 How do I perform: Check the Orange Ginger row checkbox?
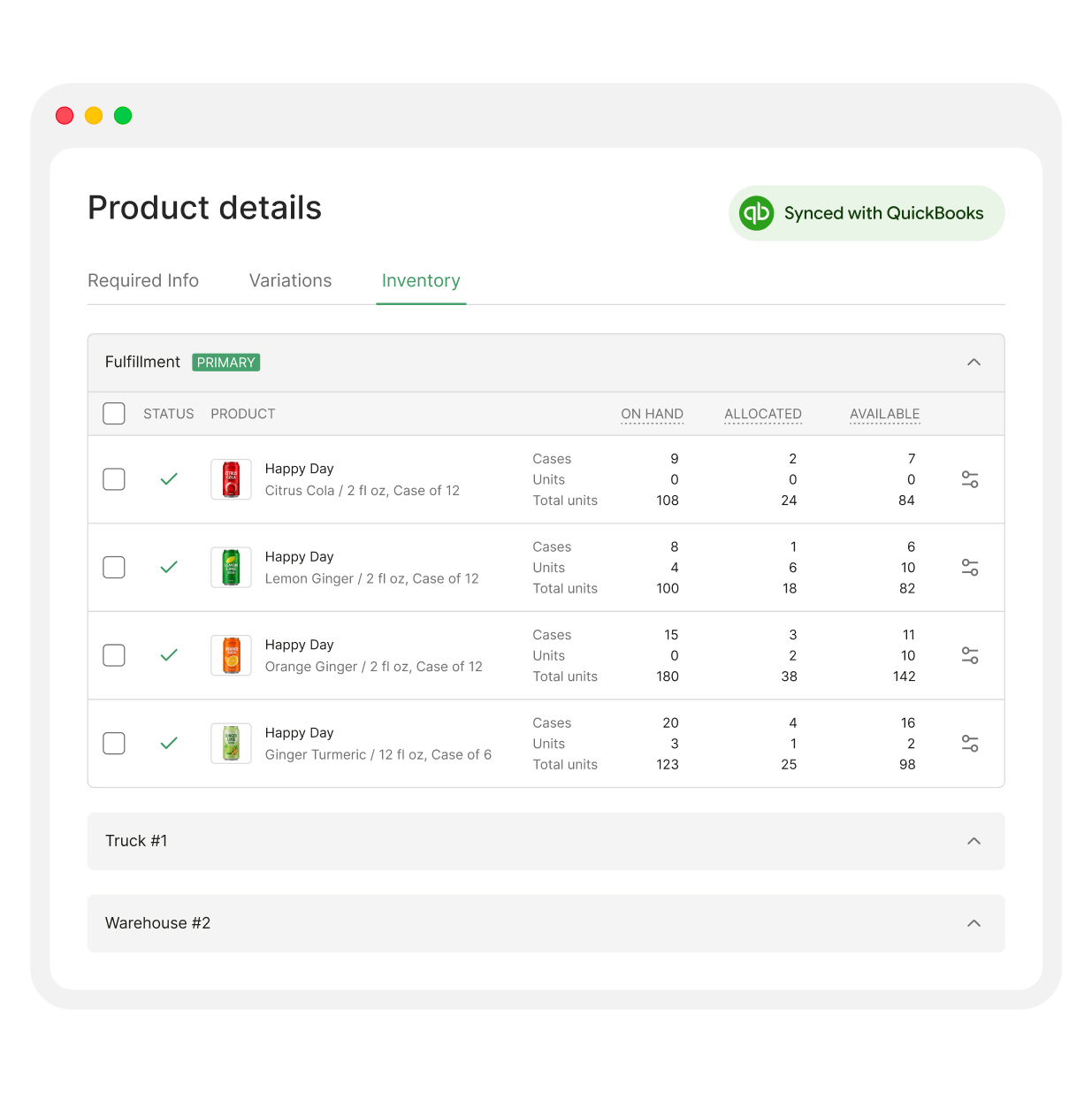[114, 655]
